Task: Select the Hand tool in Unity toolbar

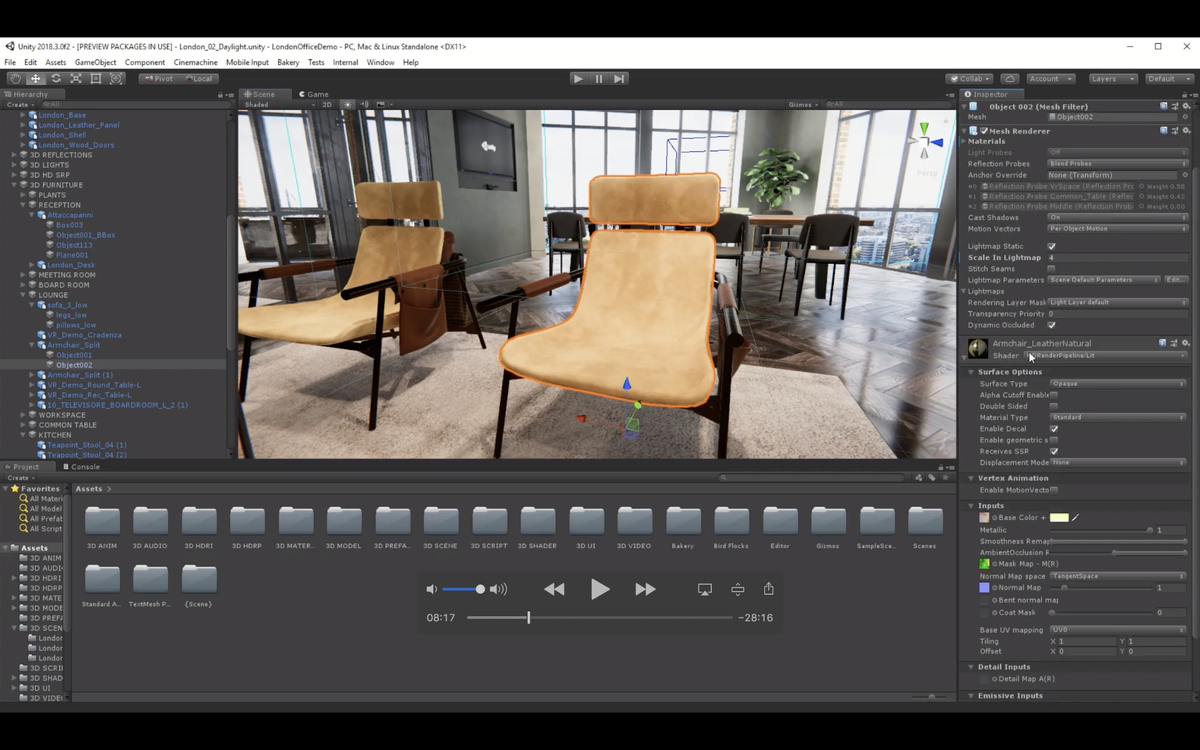Action: point(15,78)
